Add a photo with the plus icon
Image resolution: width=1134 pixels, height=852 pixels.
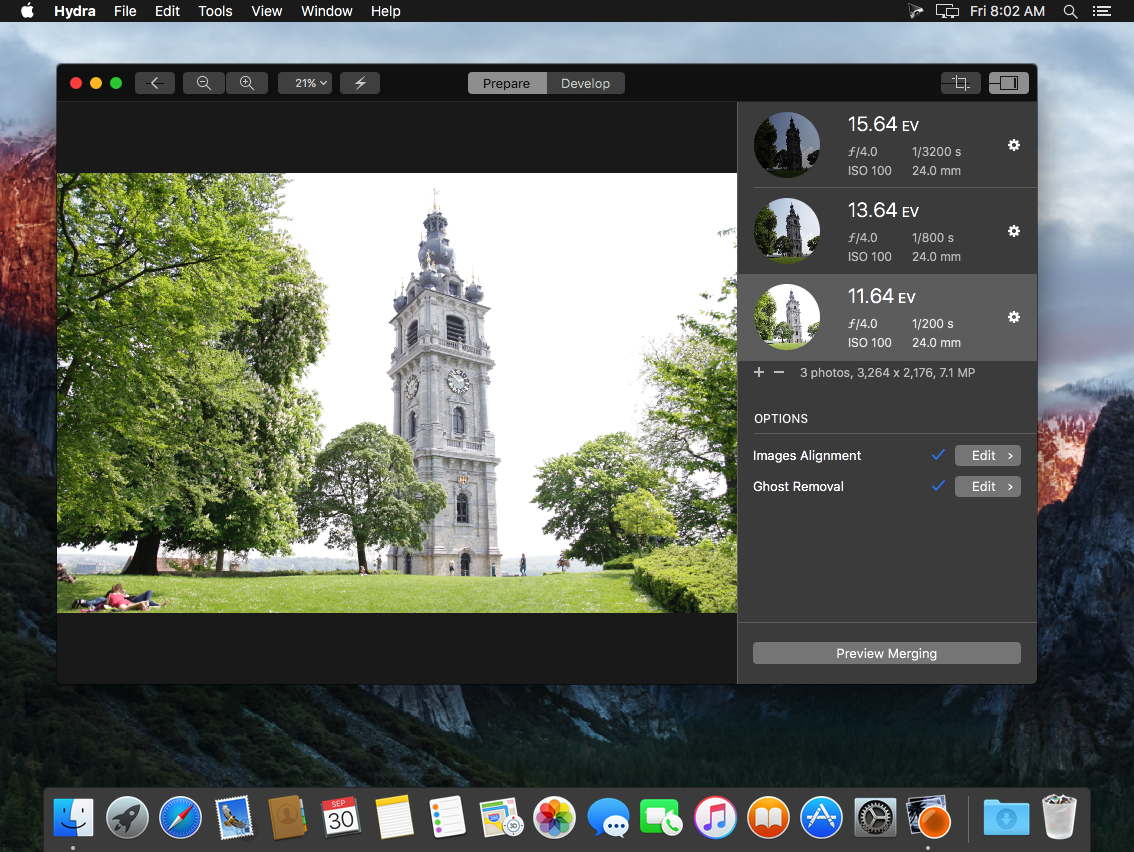759,372
